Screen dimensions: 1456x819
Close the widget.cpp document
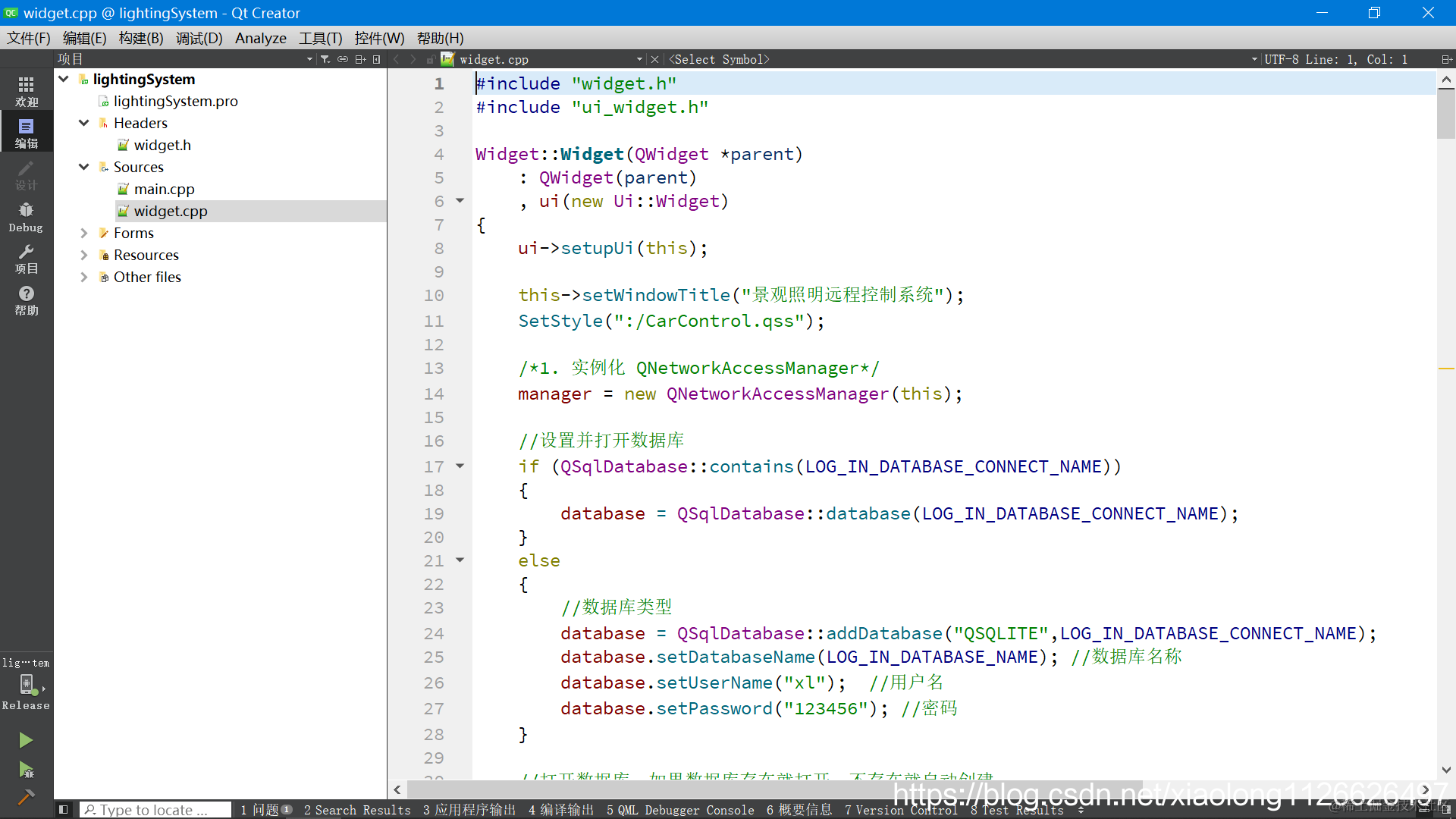pyautogui.click(x=654, y=59)
